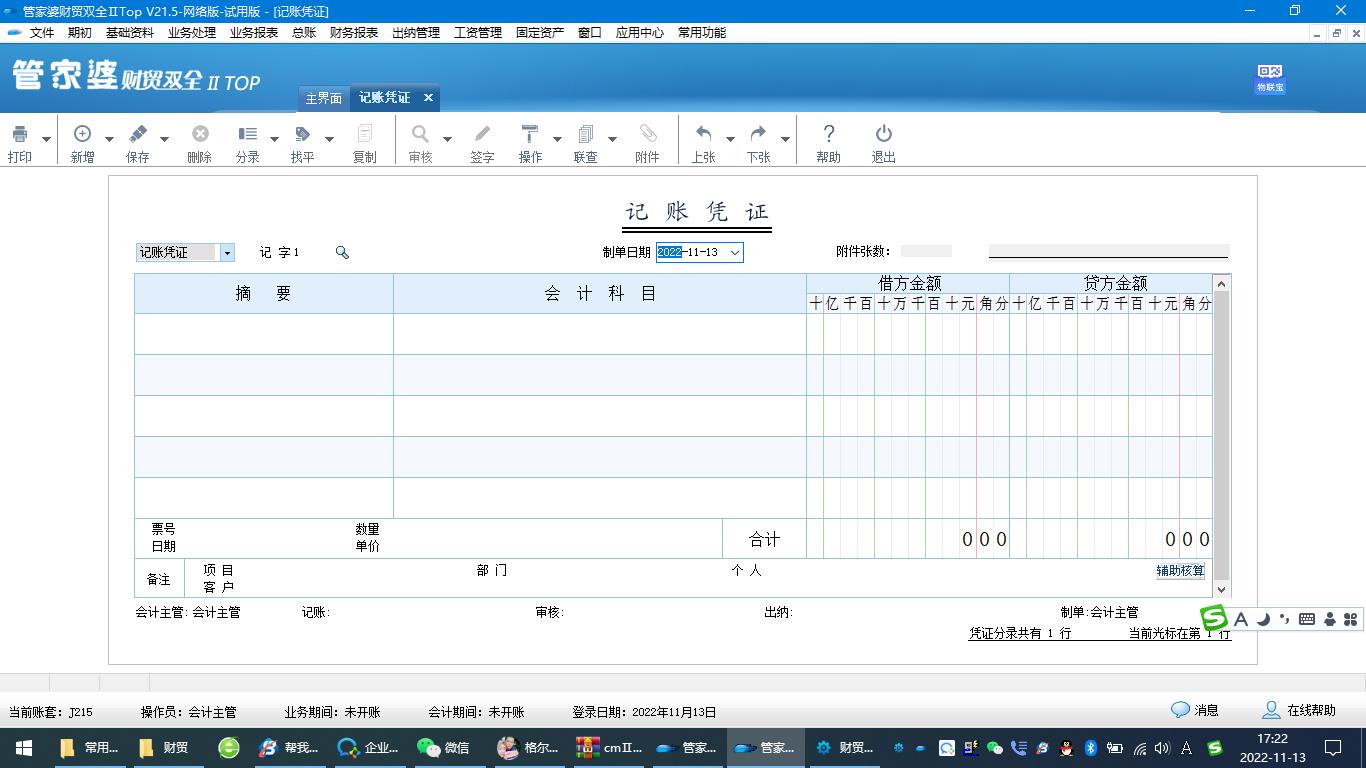Expand the 操作 dropdown arrow
Screen dimensions: 1366x768
pyautogui.click(x=557, y=139)
